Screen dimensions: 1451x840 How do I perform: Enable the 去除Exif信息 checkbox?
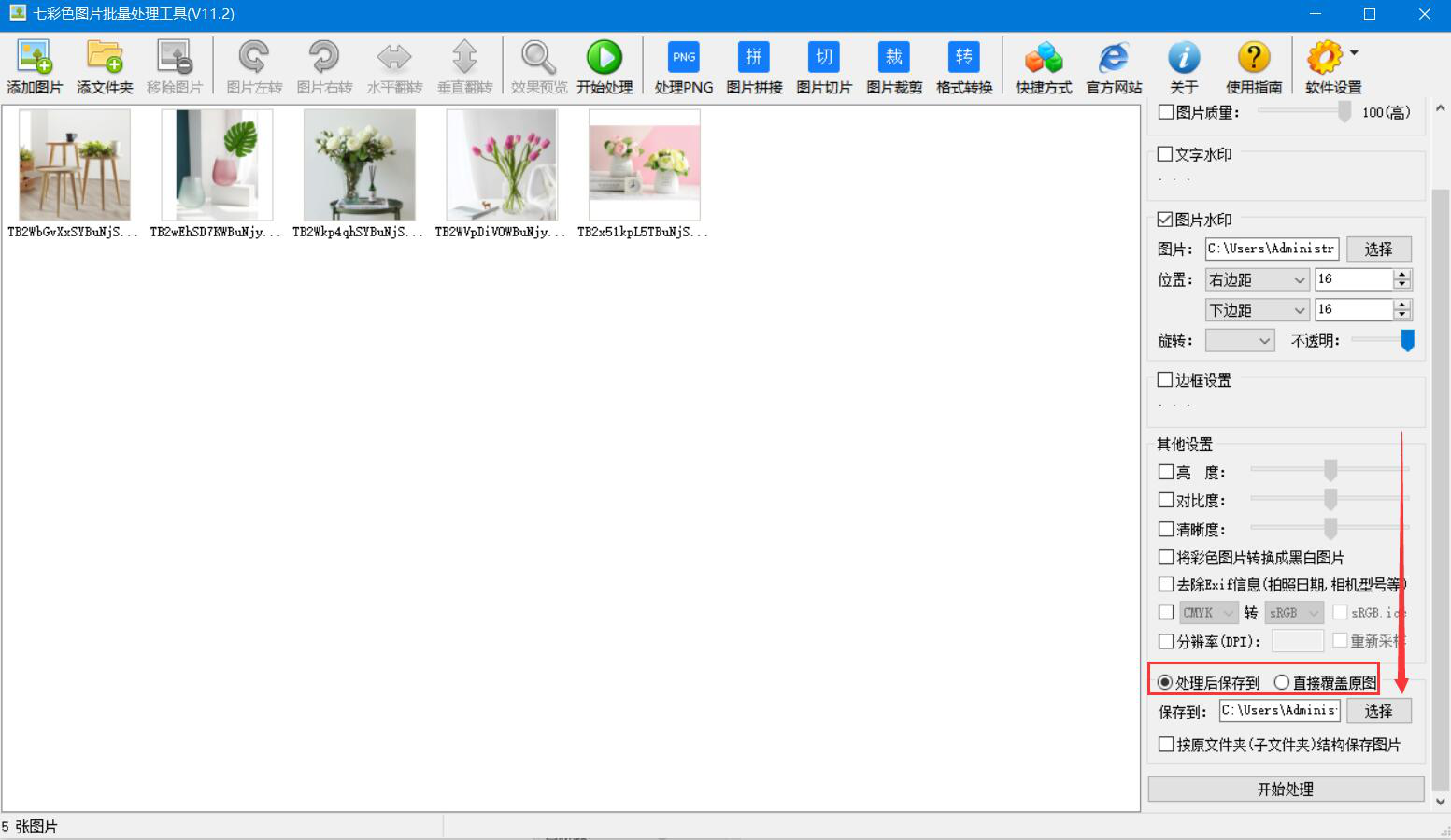tap(1166, 585)
